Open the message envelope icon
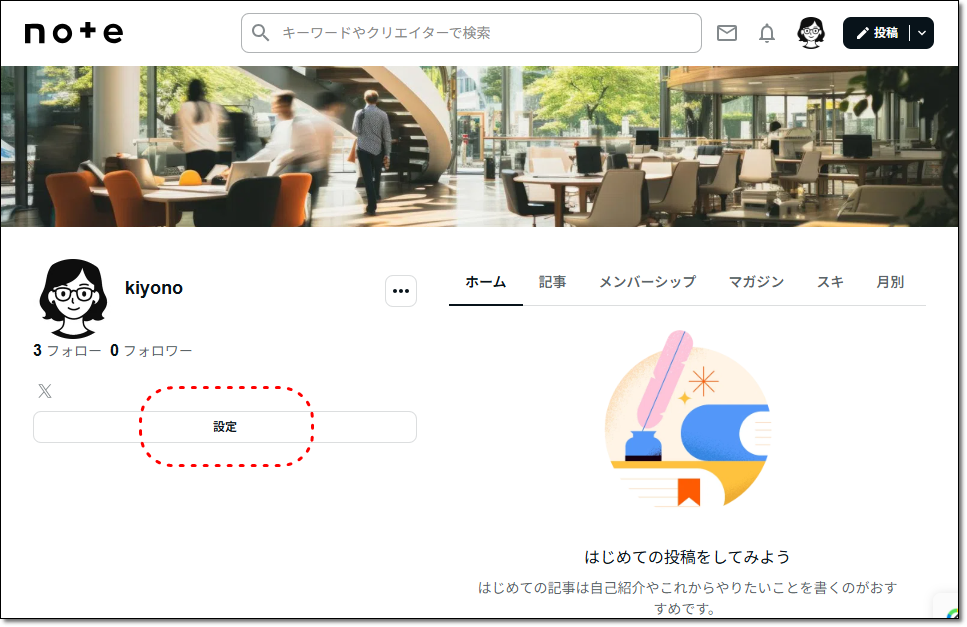 point(727,32)
